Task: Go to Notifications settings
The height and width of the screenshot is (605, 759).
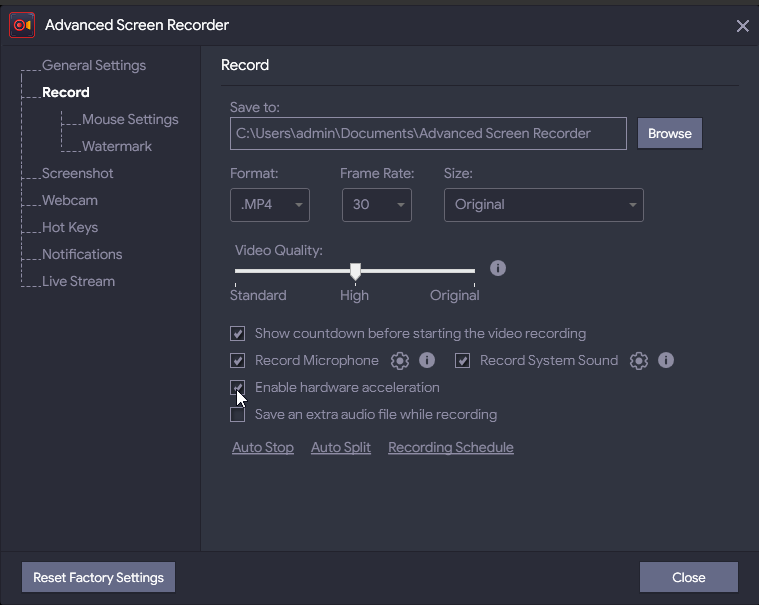Action: tap(82, 254)
